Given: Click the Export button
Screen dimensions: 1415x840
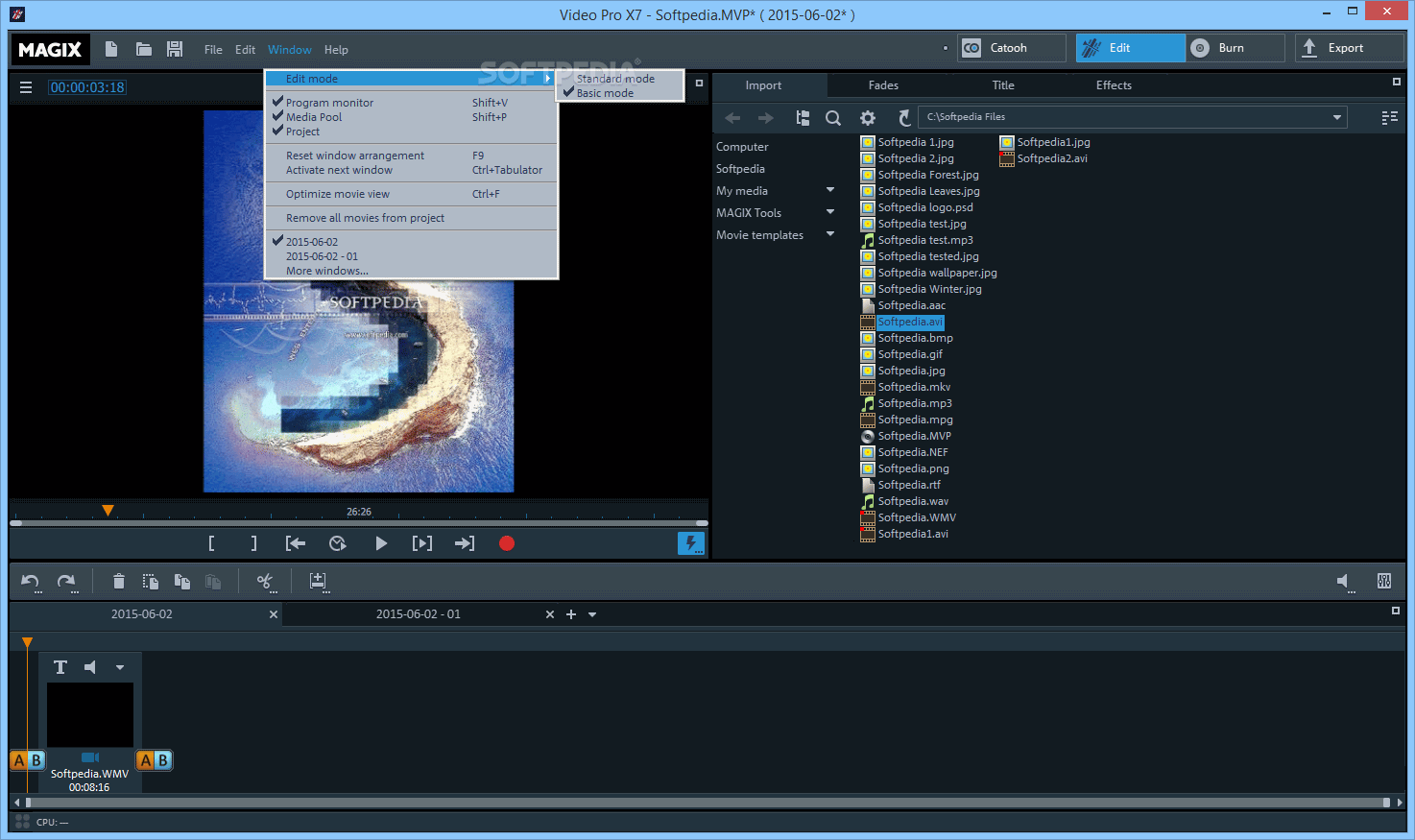Looking at the screenshot, I should coord(1350,48).
